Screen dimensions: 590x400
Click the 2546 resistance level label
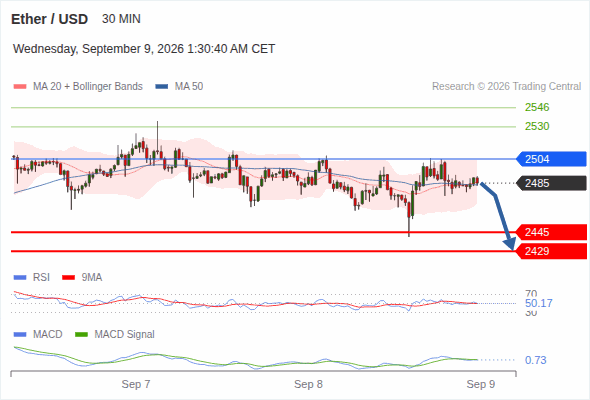[x=537, y=107]
